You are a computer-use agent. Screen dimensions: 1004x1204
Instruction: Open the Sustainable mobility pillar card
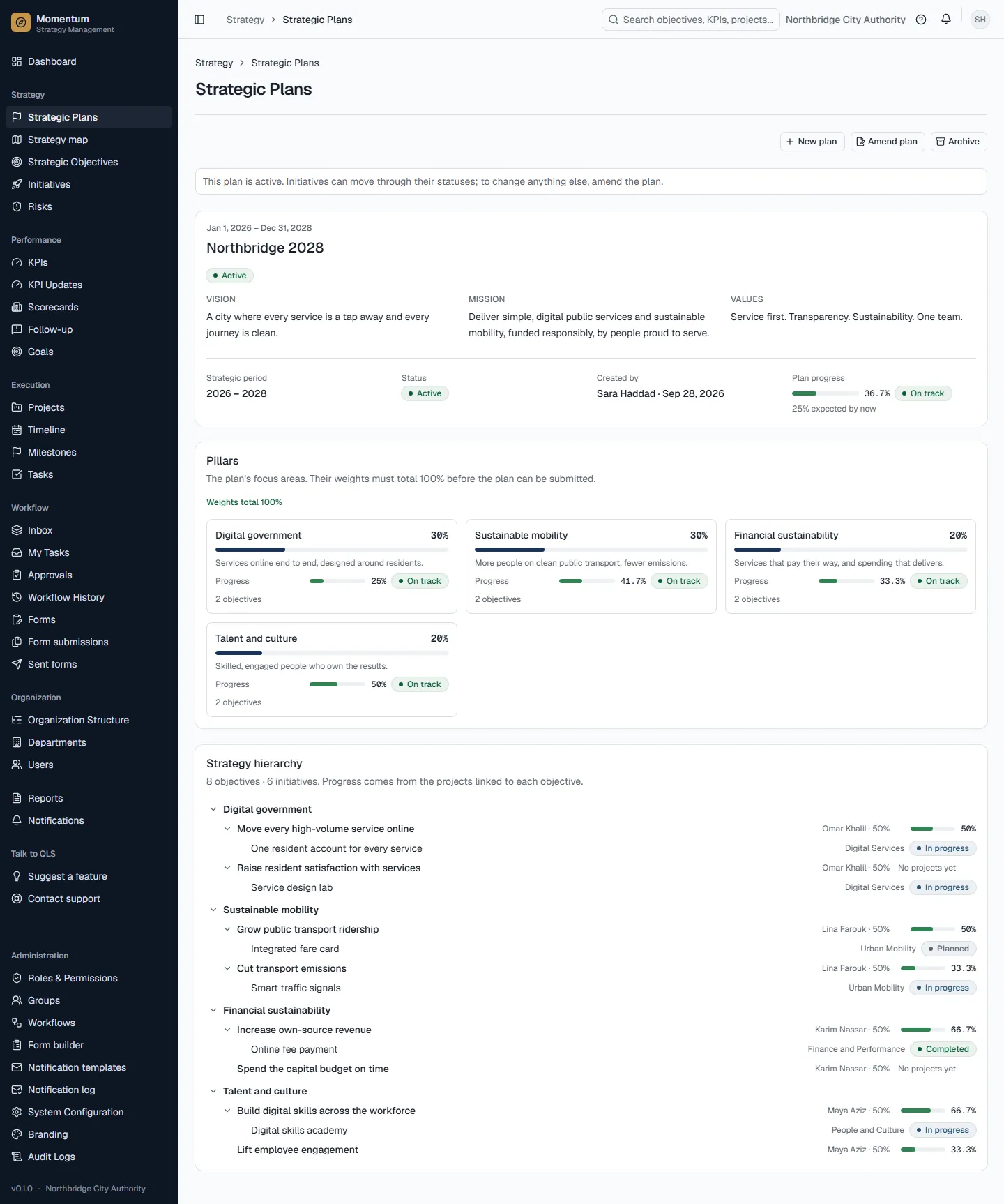point(591,566)
